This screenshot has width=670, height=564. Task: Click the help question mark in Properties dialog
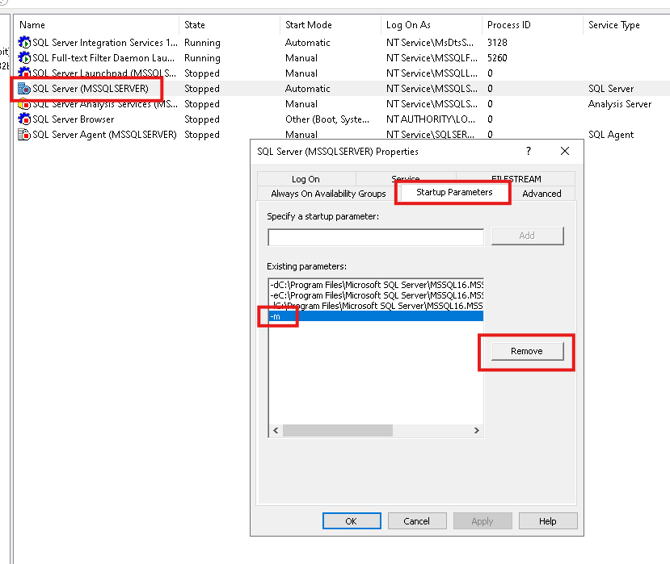tap(529, 151)
